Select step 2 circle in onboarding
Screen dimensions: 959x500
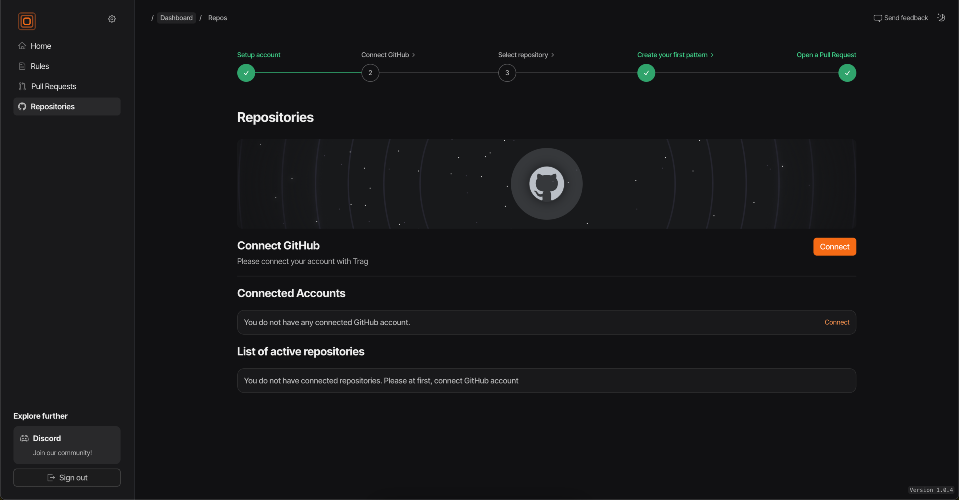click(370, 72)
